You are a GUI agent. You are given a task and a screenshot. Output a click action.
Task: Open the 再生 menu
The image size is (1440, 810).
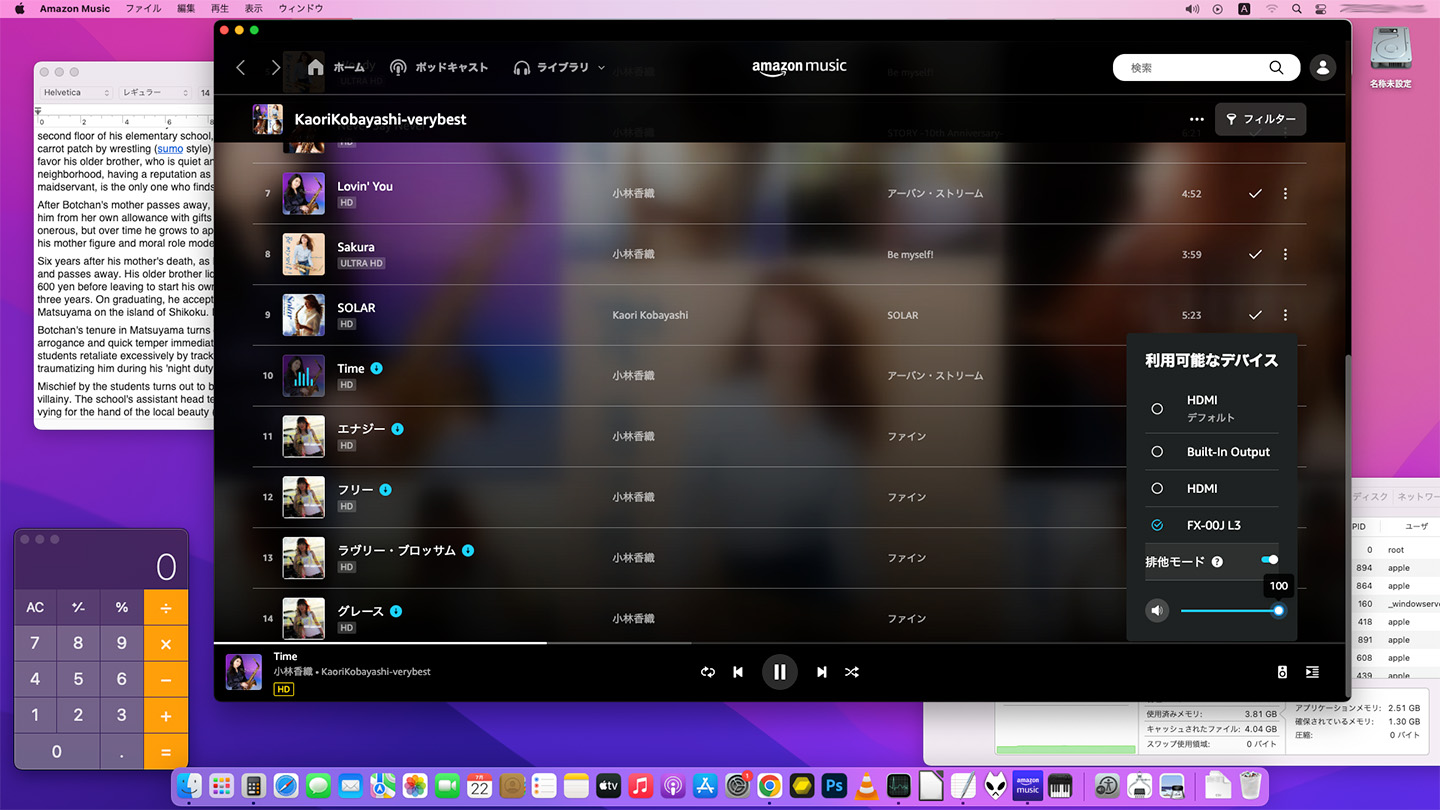coord(220,9)
